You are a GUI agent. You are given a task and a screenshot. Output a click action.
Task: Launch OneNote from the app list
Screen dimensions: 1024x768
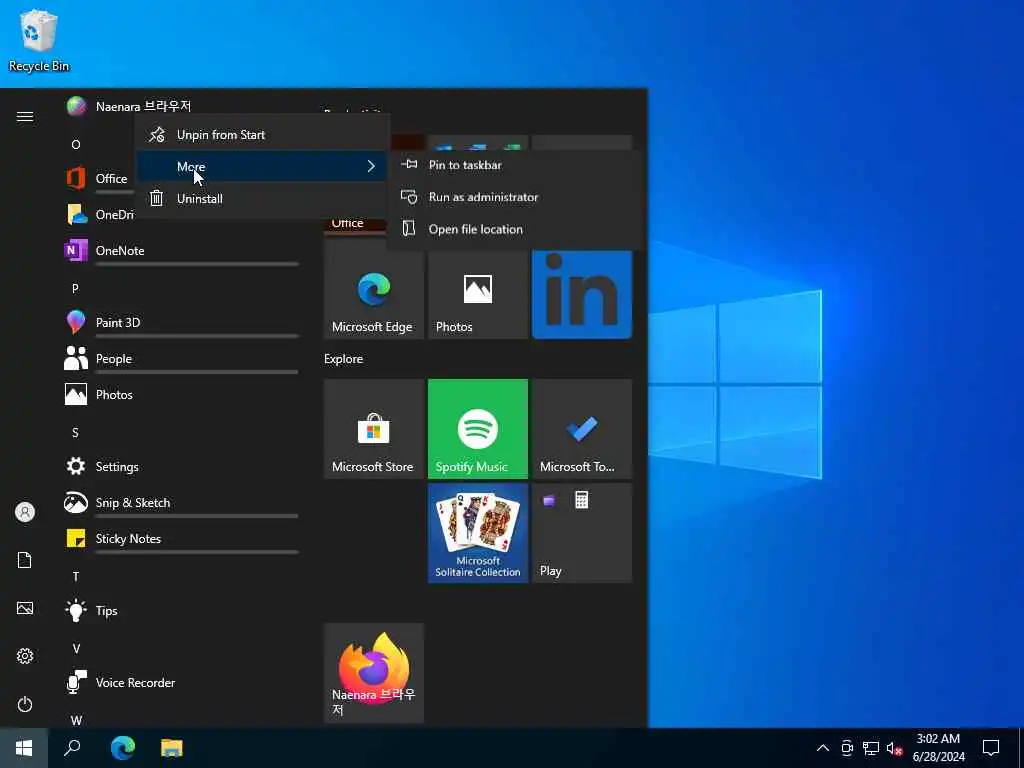tap(182, 250)
